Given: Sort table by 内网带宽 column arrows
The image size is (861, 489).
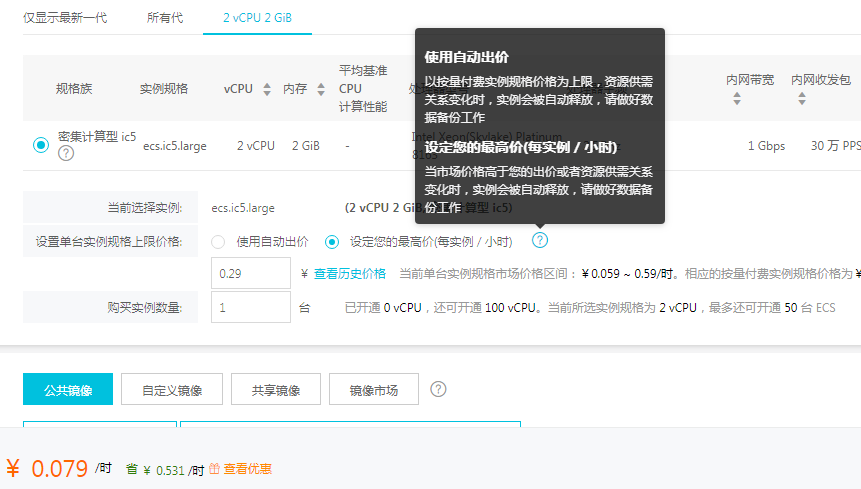Looking at the screenshot, I should [x=737, y=99].
